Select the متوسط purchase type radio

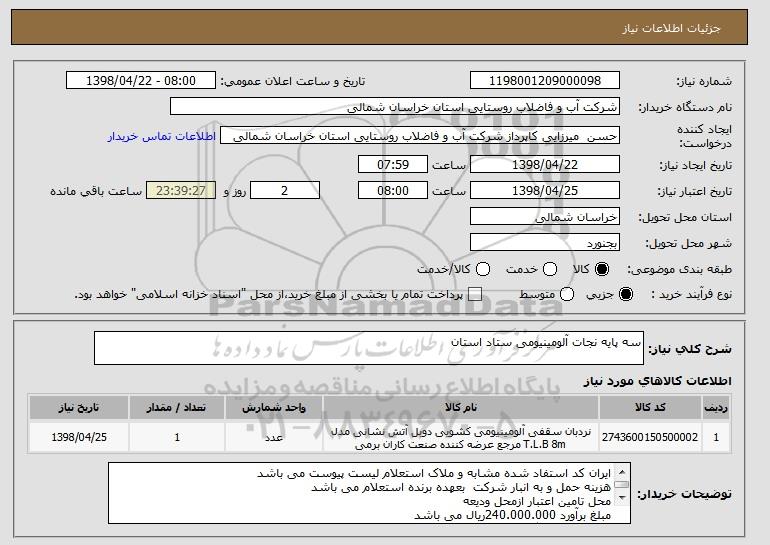coord(567,294)
